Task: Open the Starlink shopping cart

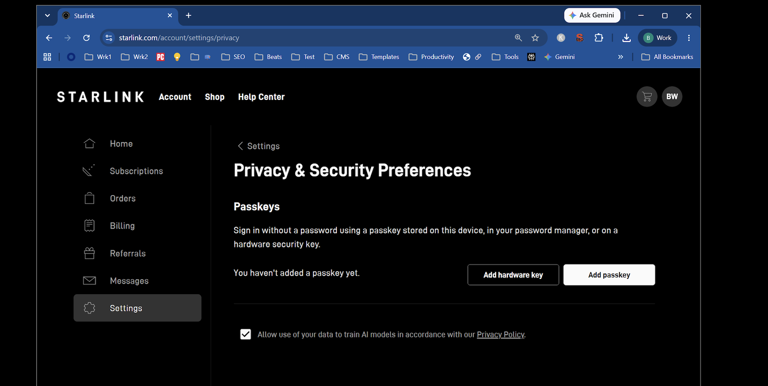Action: tap(647, 96)
